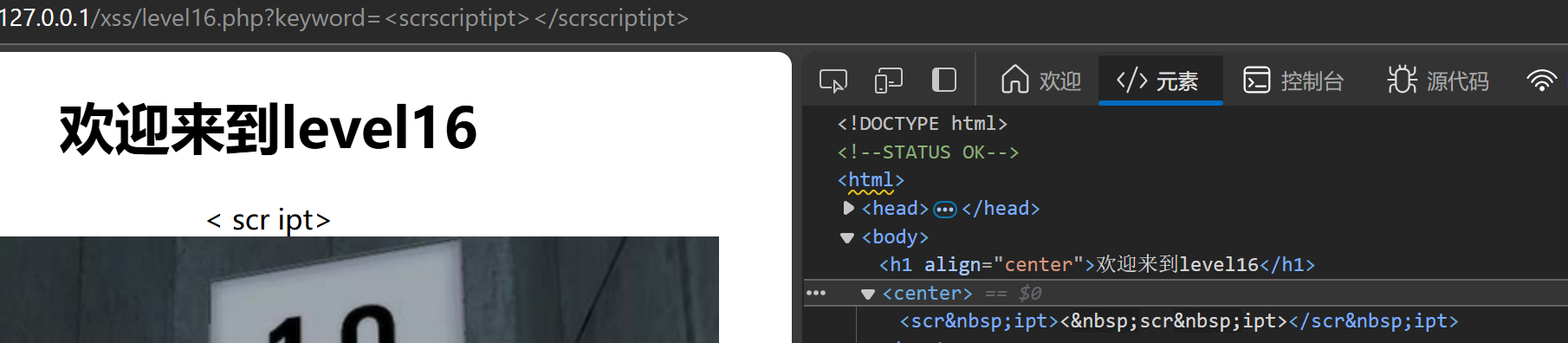Click the level image on the page
Screen dimensions: 1568x343
click(360, 289)
